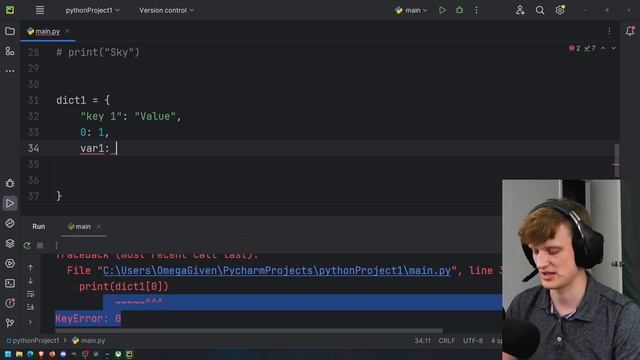Open Project tool window folder icon
Screen dimensions: 640x360
point(10,31)
